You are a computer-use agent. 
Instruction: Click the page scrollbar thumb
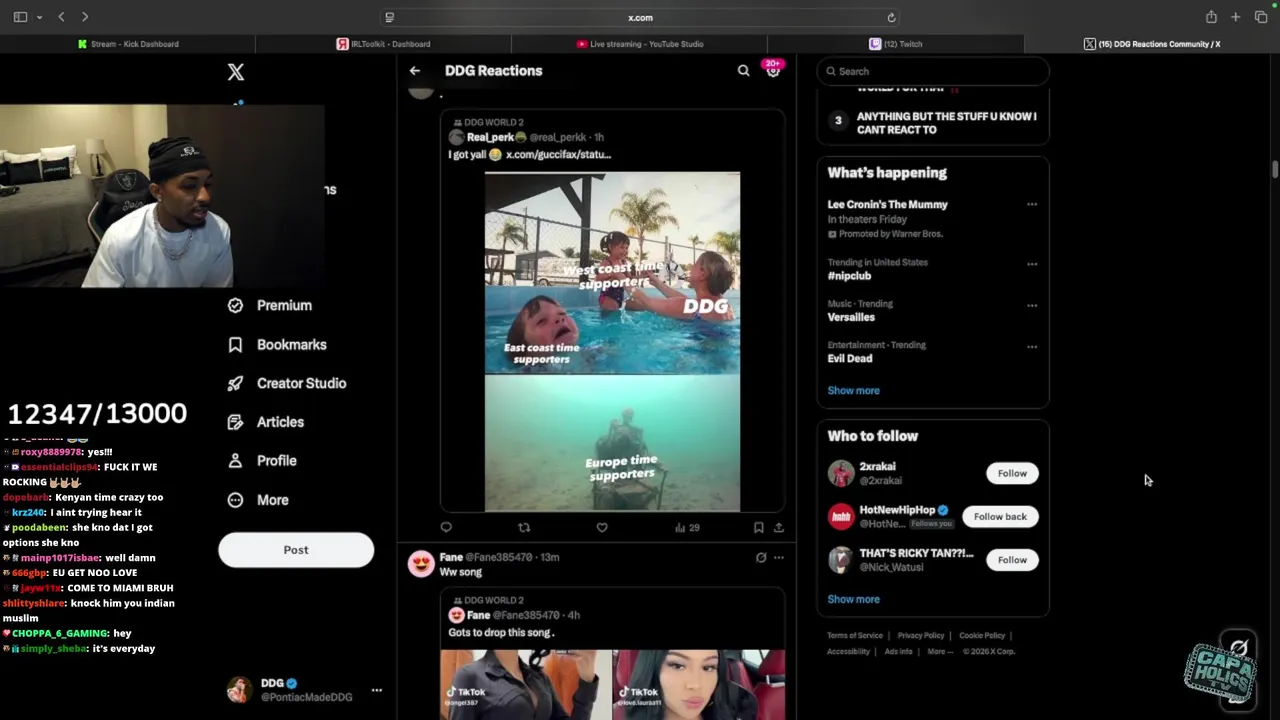coord(1275,169)
